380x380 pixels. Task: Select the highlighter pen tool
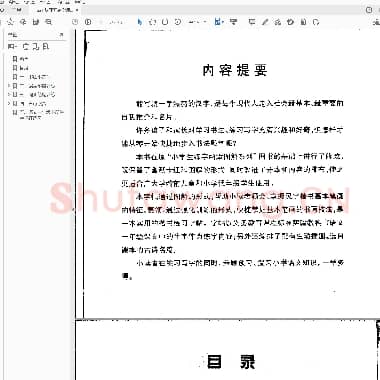[x=265, y=22]
